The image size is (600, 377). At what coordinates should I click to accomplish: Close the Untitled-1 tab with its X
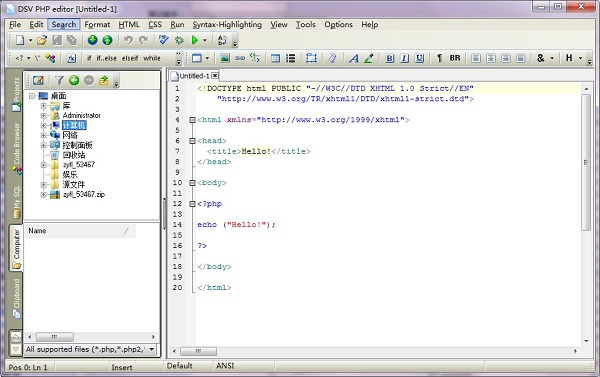pos(215,76)
